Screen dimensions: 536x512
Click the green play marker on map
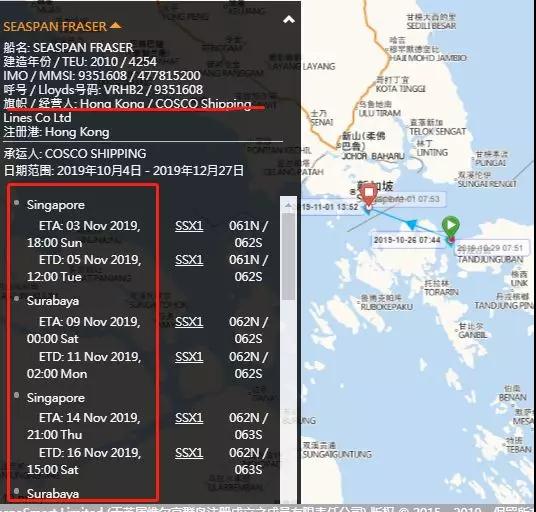[451, 226]
